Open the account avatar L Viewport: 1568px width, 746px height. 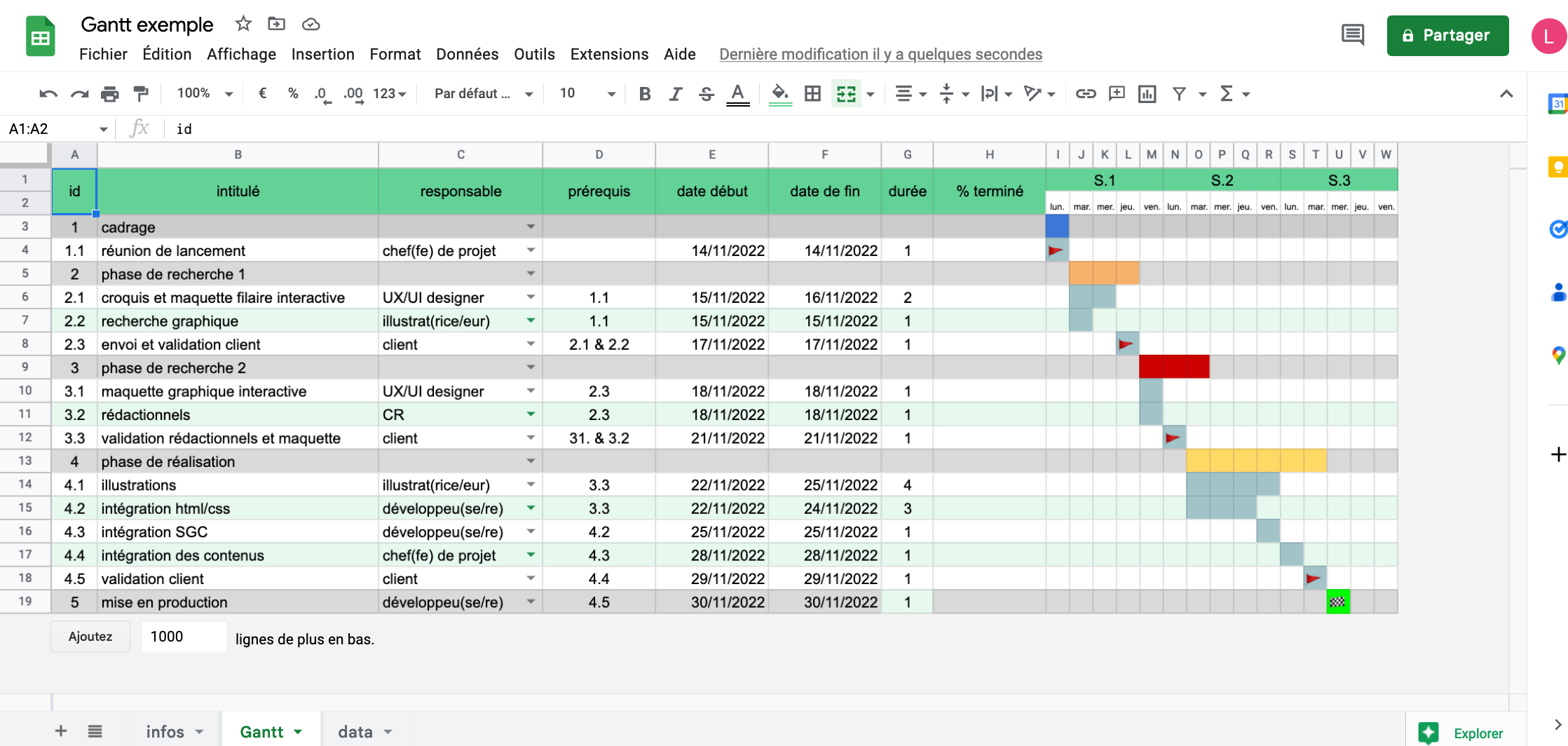coord(1548,36)
